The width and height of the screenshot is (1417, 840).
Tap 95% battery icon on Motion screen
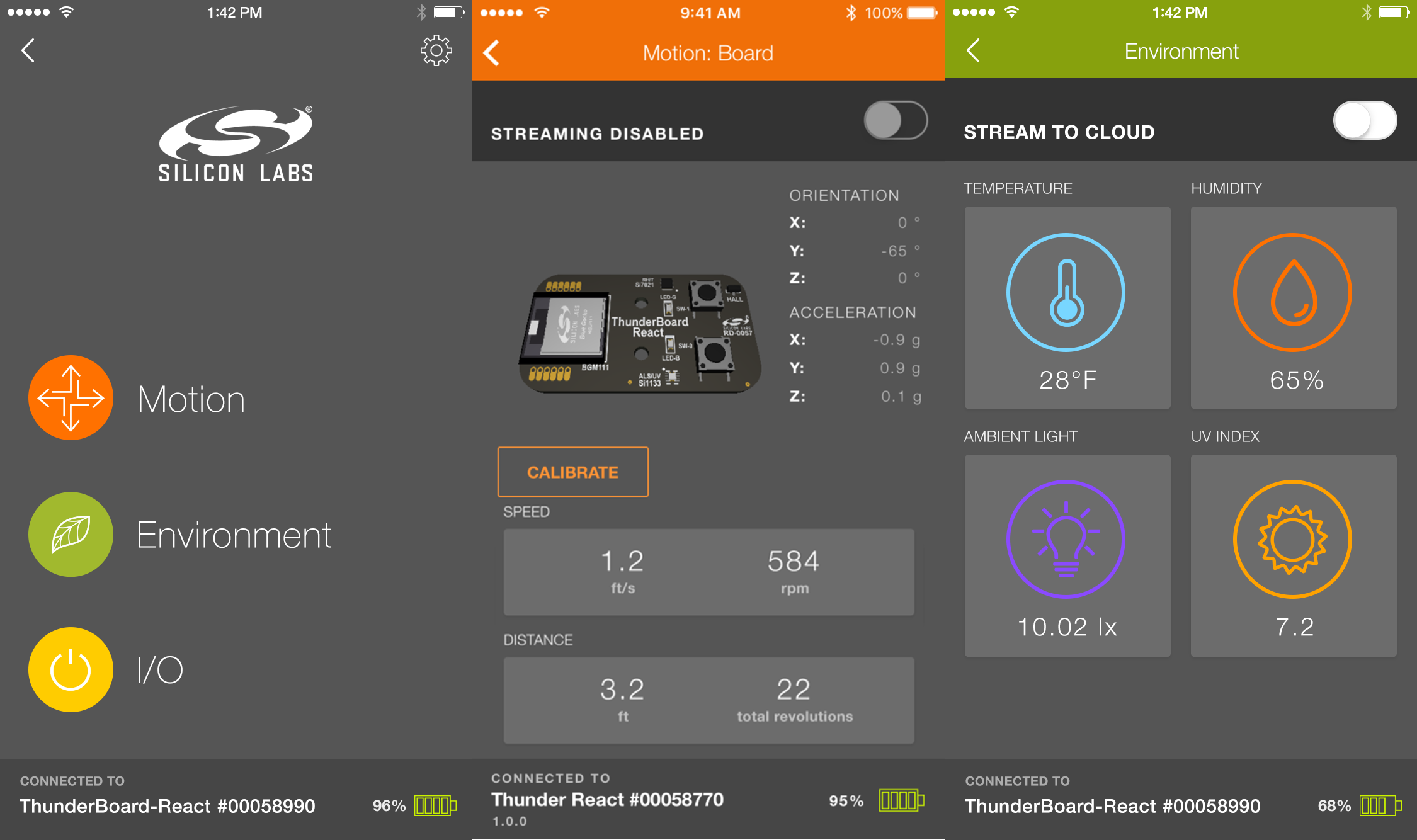(x=901, y=800)
